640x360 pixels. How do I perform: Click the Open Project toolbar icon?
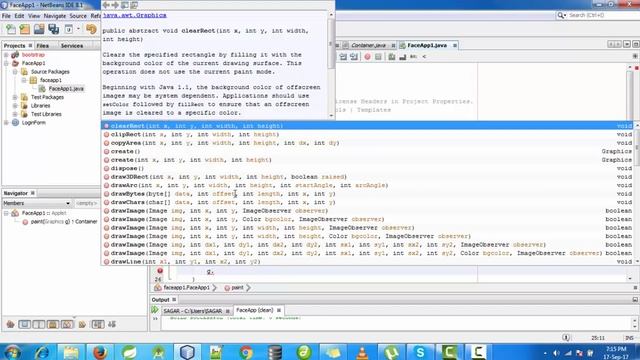(39, 29)
